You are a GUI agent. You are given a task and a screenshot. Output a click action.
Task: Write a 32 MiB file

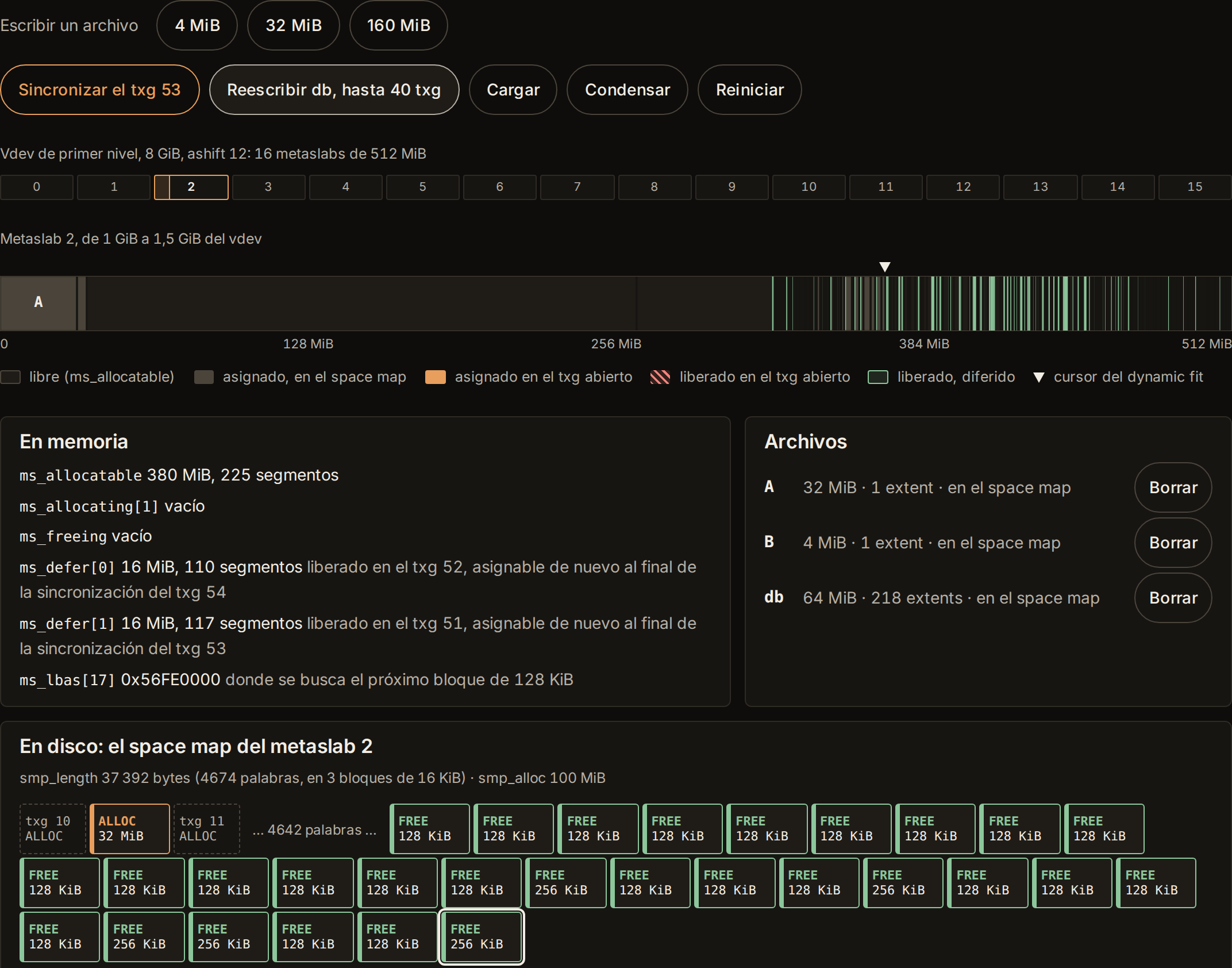(x=294, y=25)
